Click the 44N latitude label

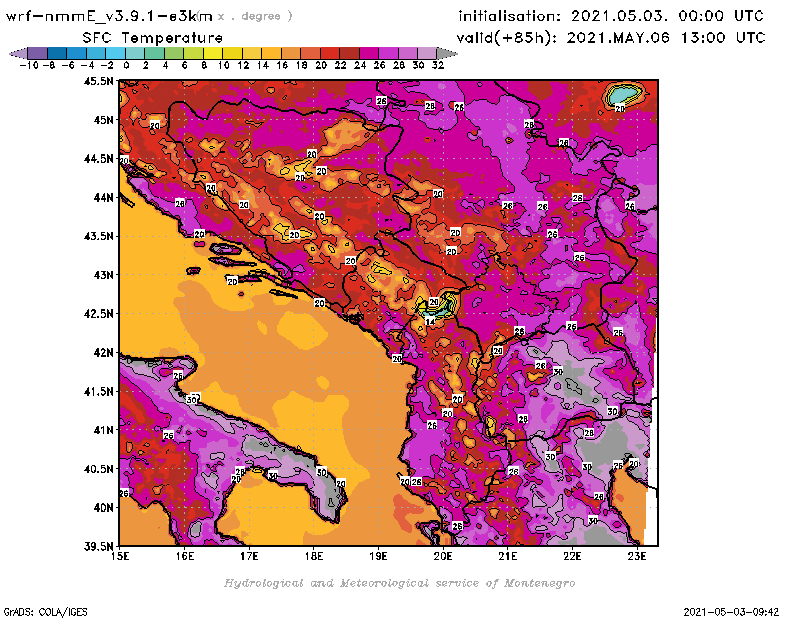[x=103, y=197]
